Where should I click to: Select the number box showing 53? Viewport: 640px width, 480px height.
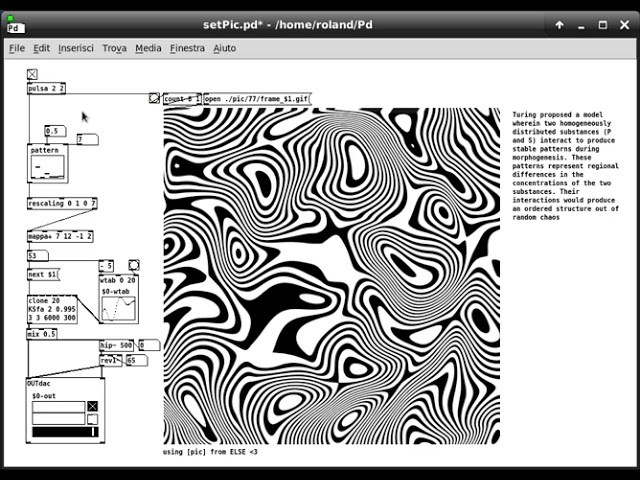coord(38,256)
